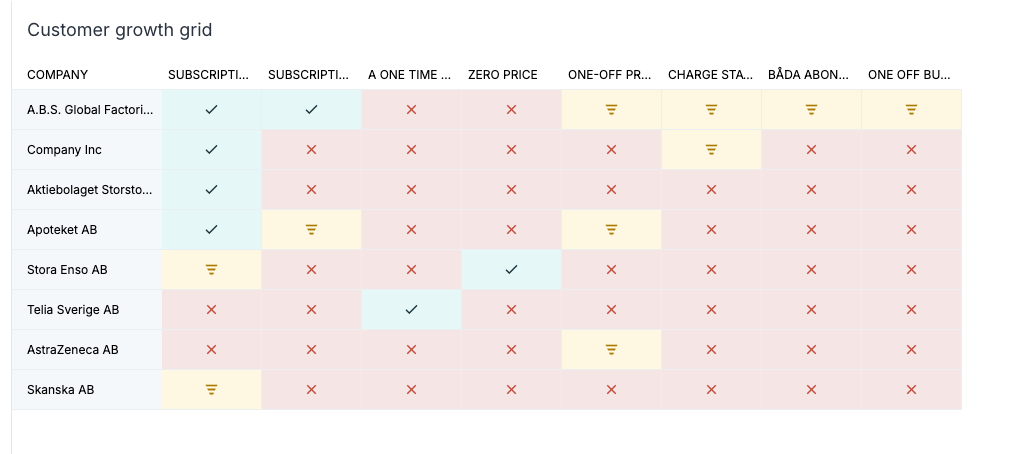The image size is (1027, 454).
Task: Click A.B.S. Global Båda Abon filter icon
Action: coord(812,110)
